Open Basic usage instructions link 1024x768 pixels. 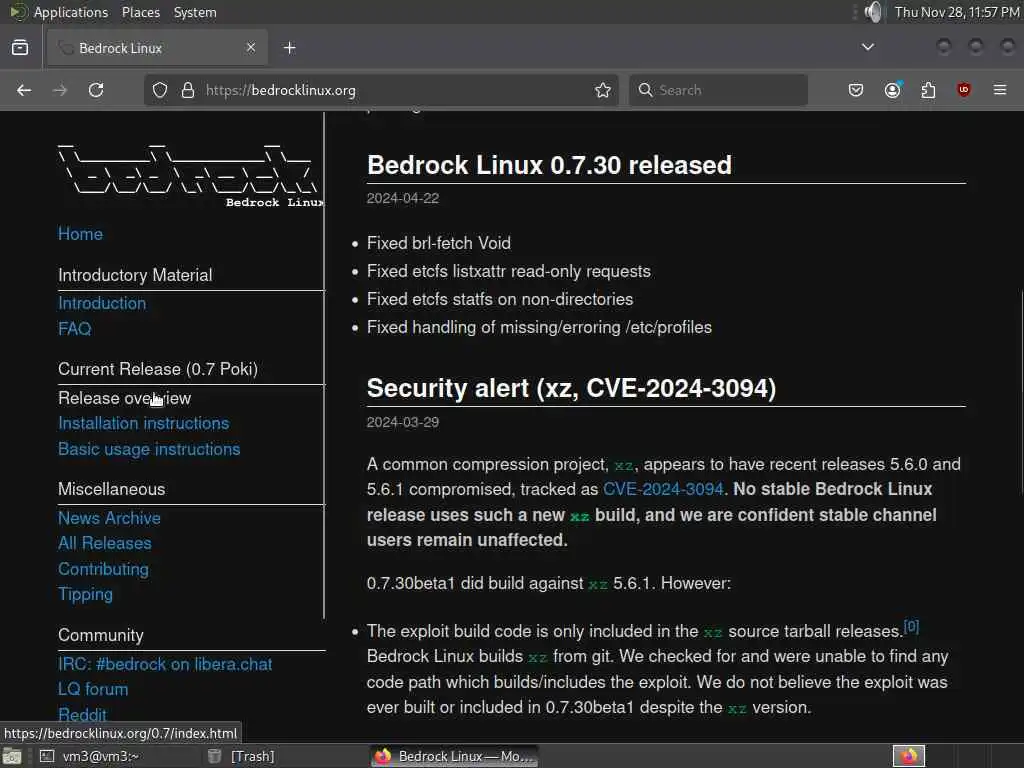(149, 449)
